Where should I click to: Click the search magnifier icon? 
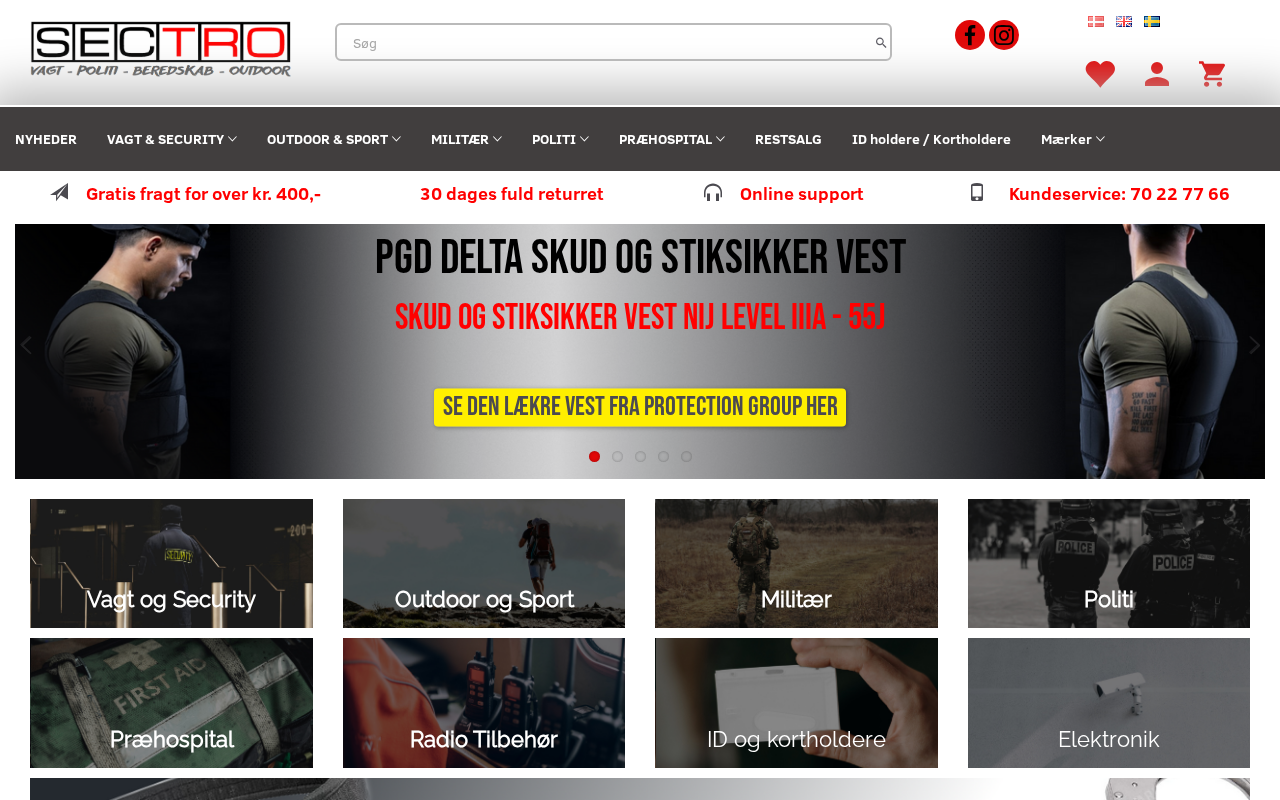tap(880, 42)
